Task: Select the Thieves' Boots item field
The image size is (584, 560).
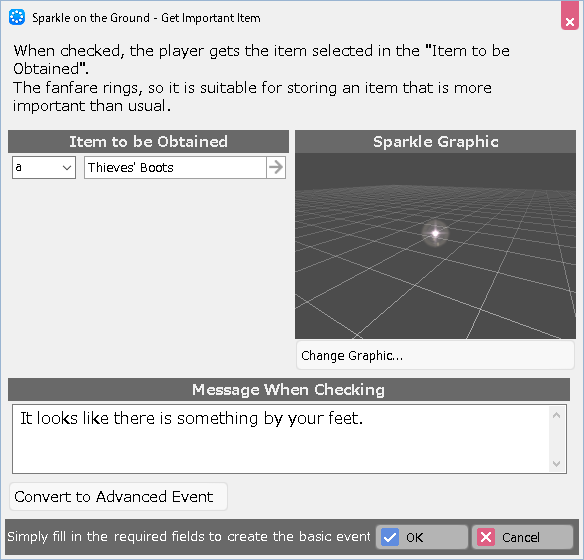Action: 175,167
